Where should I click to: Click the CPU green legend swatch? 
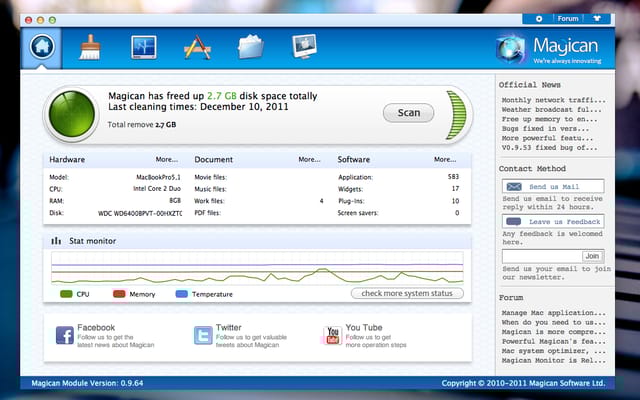click(x=66, y=294)
